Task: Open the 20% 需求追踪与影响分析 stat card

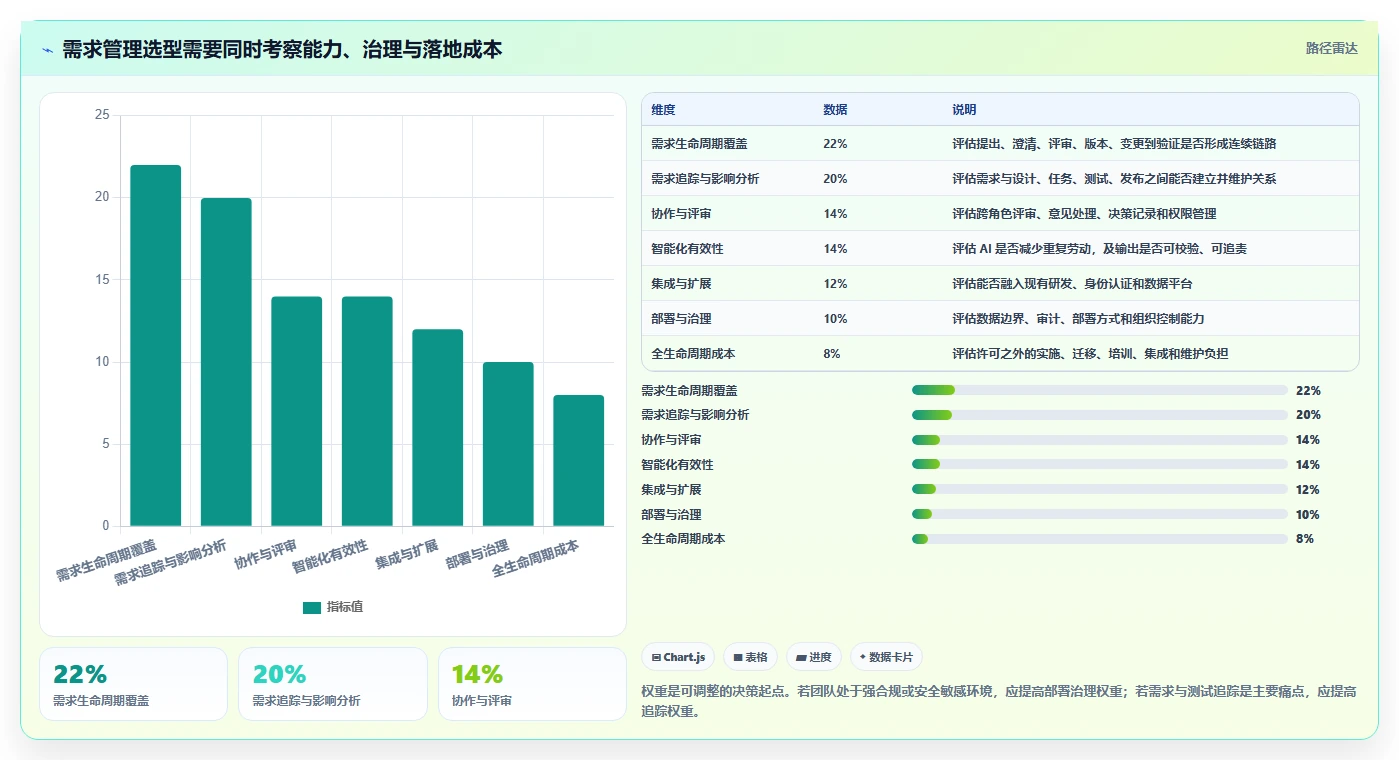Action: pos(332,684)
